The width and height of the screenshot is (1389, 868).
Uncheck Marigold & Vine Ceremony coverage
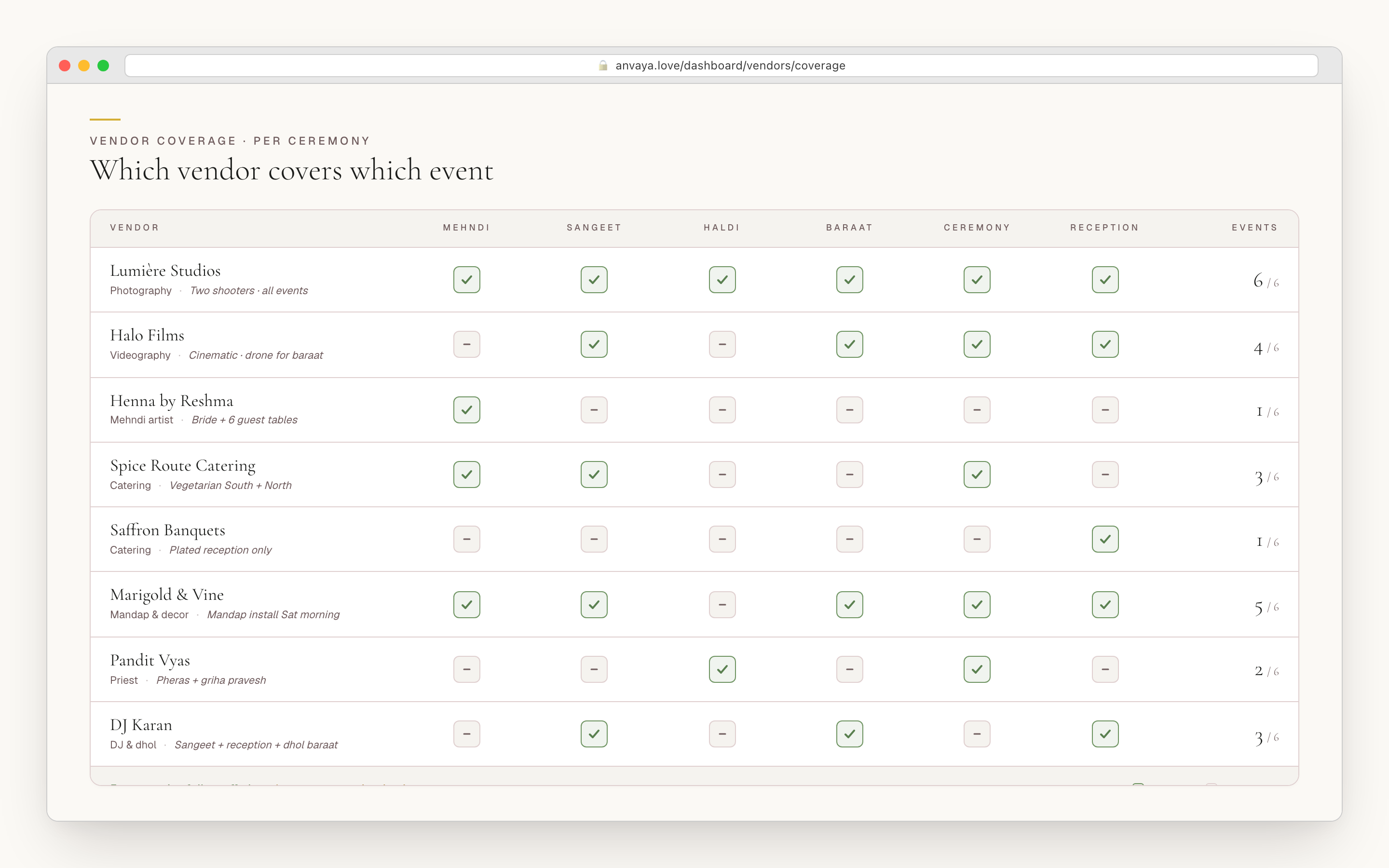977,605
